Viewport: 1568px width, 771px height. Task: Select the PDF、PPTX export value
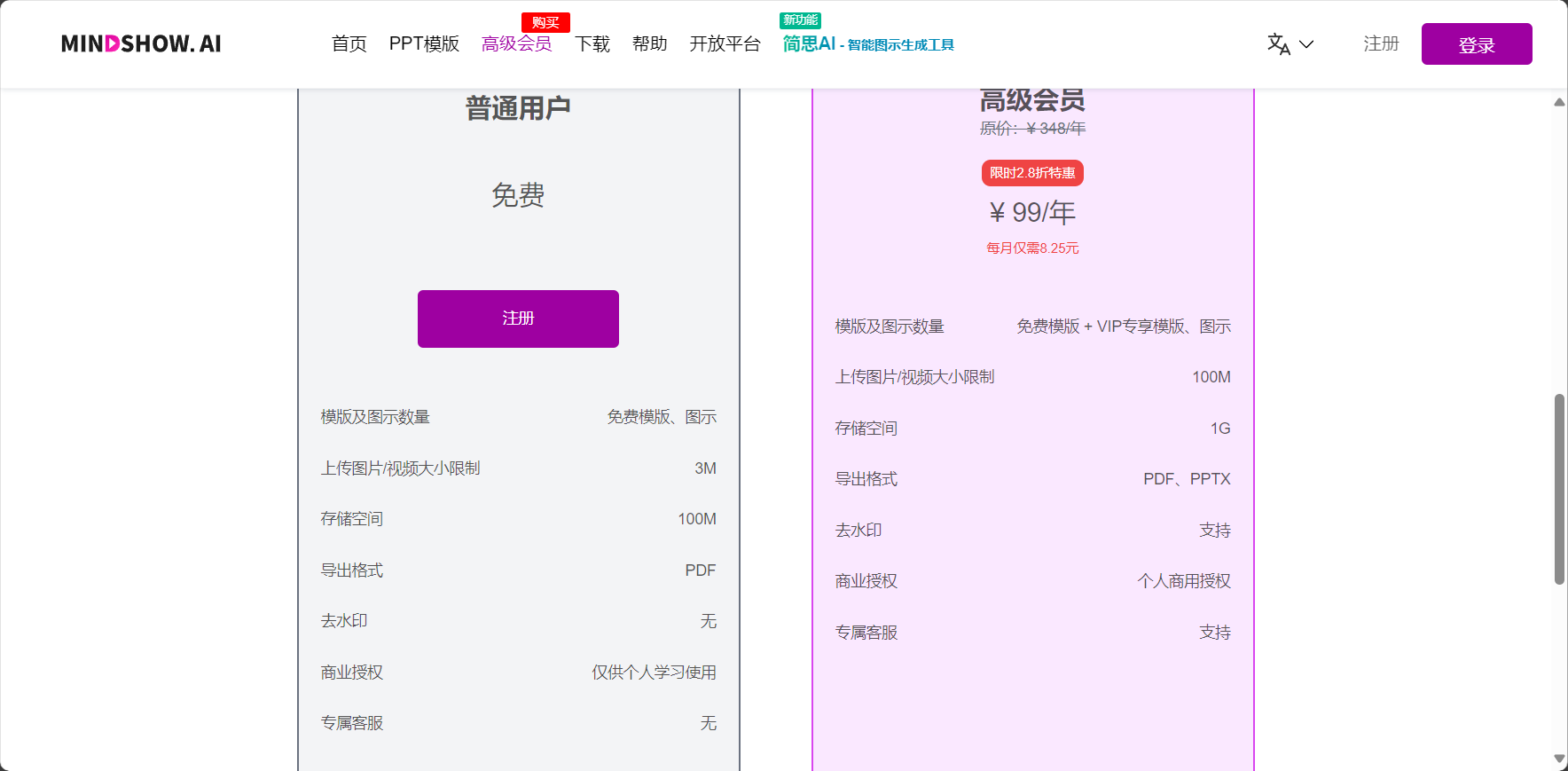point(1187,479)
